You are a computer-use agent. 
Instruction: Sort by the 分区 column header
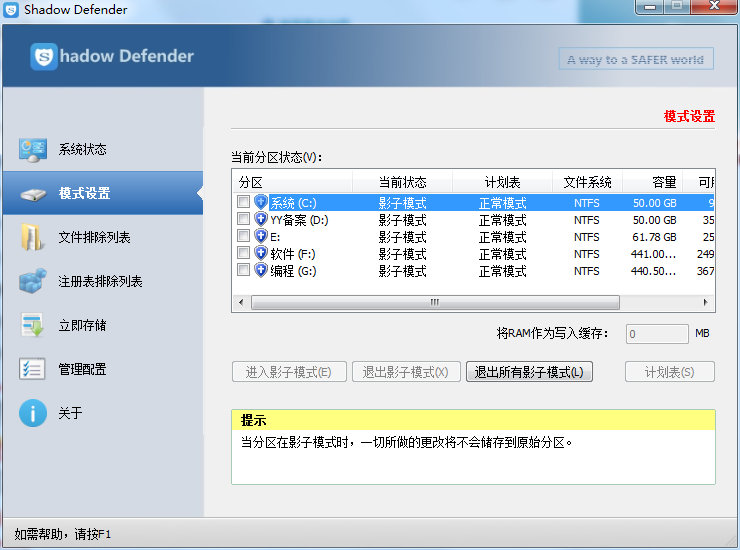click(293, 182)
